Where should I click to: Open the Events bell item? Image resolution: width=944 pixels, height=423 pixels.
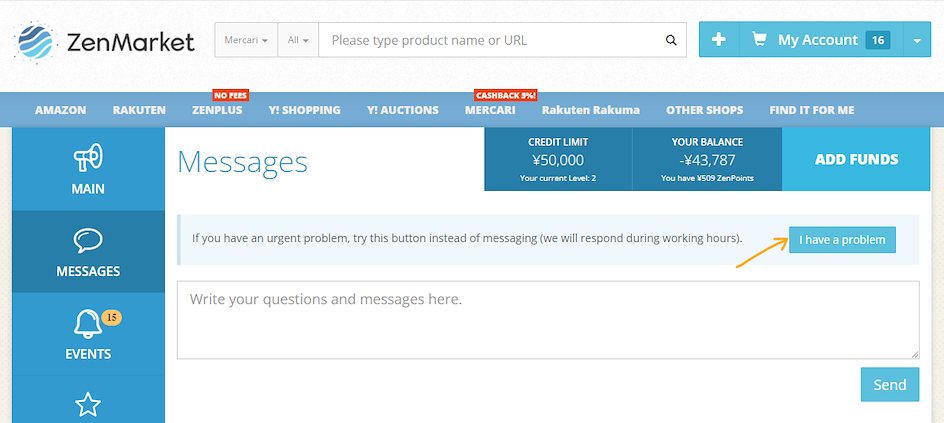pos(88,334)
